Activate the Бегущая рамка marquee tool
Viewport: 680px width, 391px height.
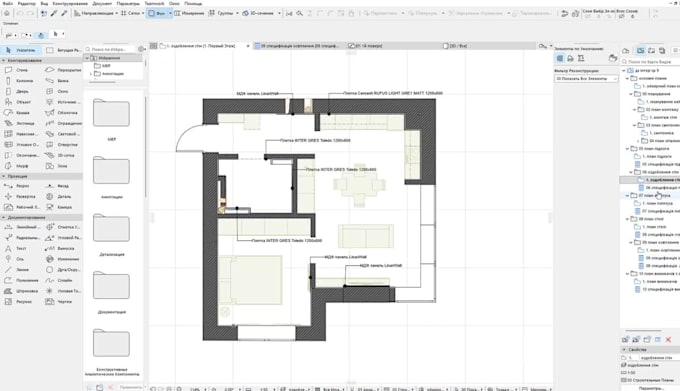point(63,50)
